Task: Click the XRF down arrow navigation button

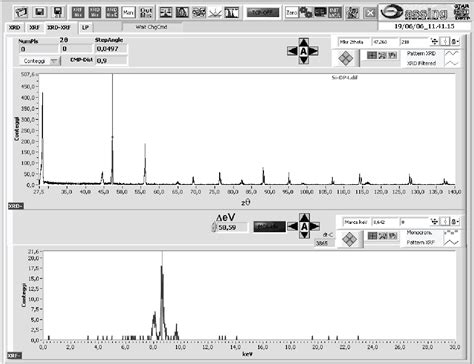Action: pyautogui.click(x=304, y=235)
